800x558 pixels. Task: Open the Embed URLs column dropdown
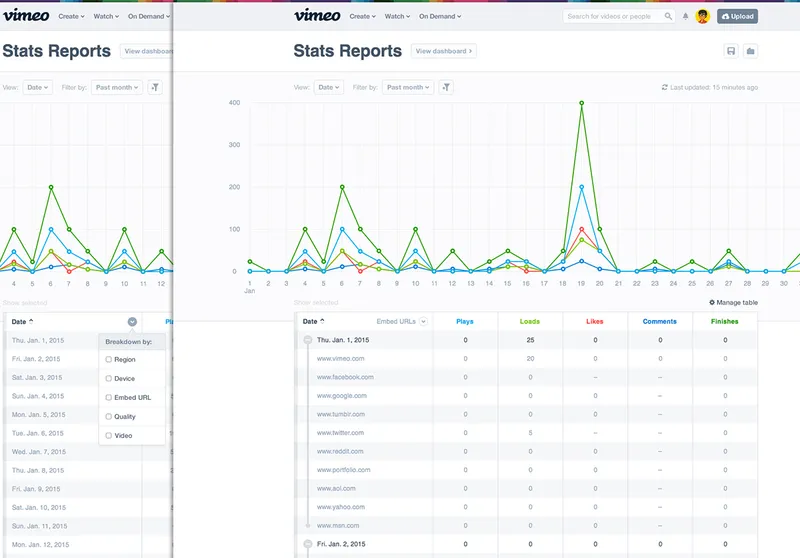424,321
